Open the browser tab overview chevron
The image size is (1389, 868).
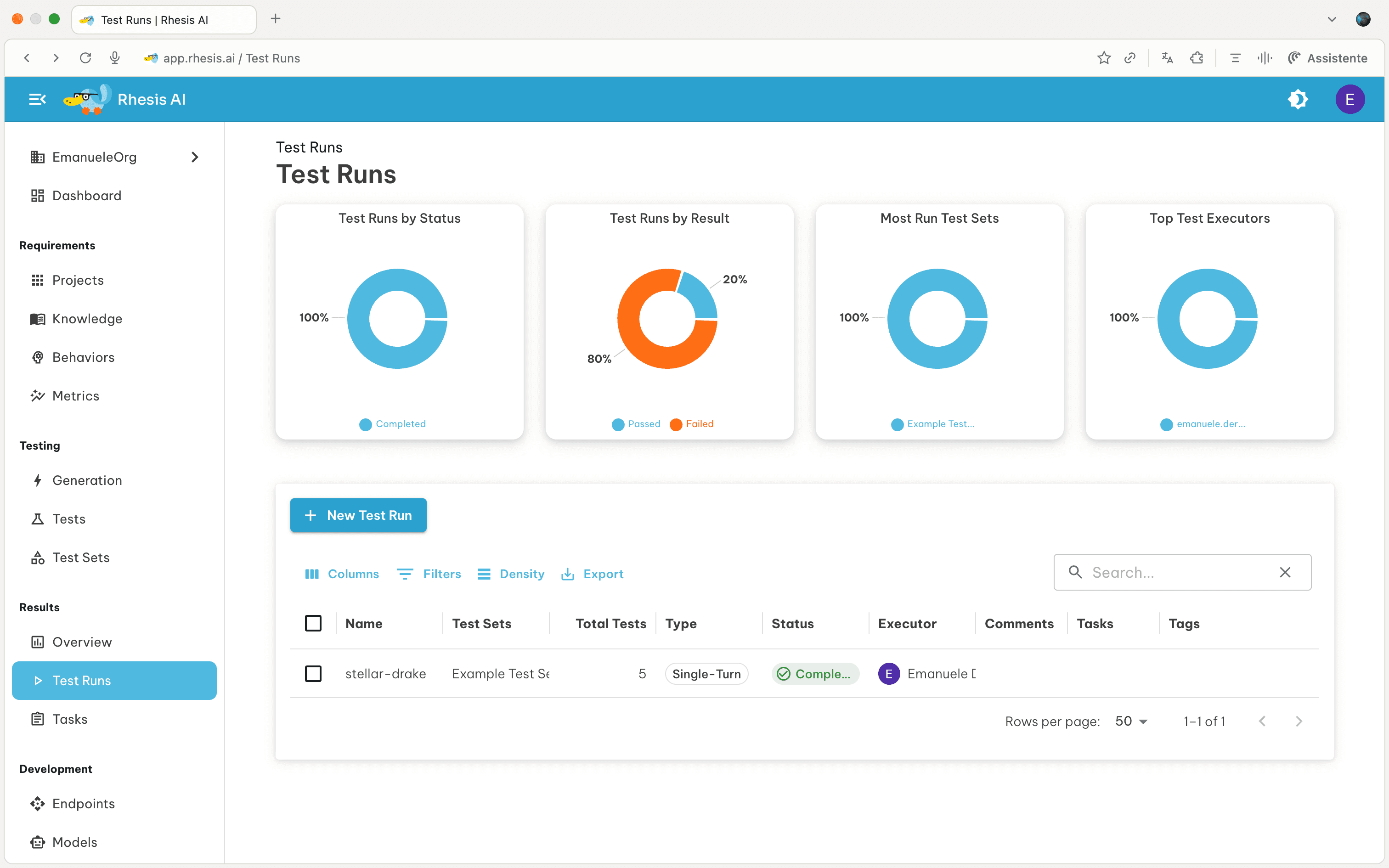coord(1332,19)
